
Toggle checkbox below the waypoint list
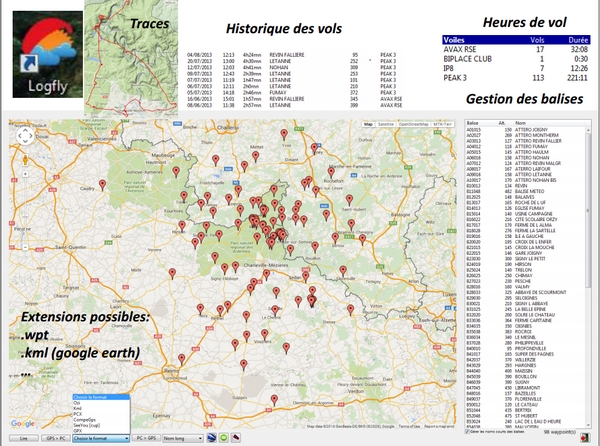click(469, 430)
